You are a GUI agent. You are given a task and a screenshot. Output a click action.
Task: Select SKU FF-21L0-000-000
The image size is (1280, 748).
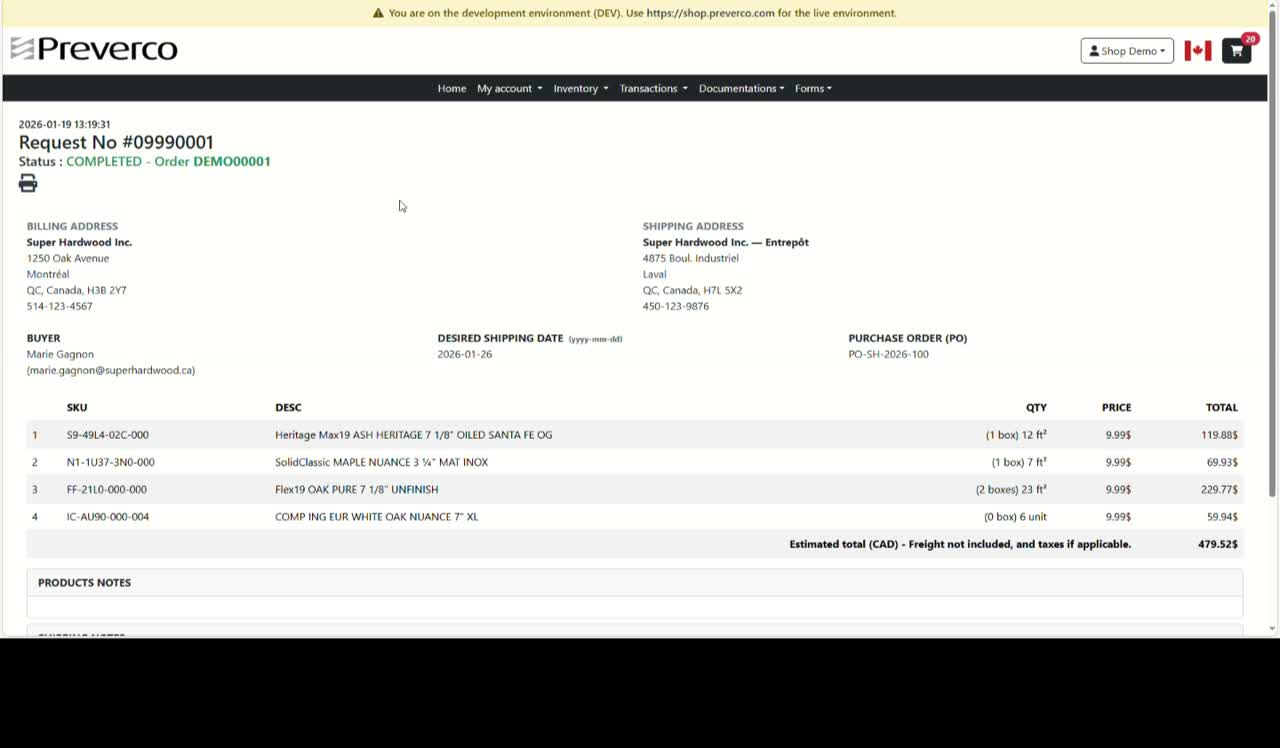(107, 489)
